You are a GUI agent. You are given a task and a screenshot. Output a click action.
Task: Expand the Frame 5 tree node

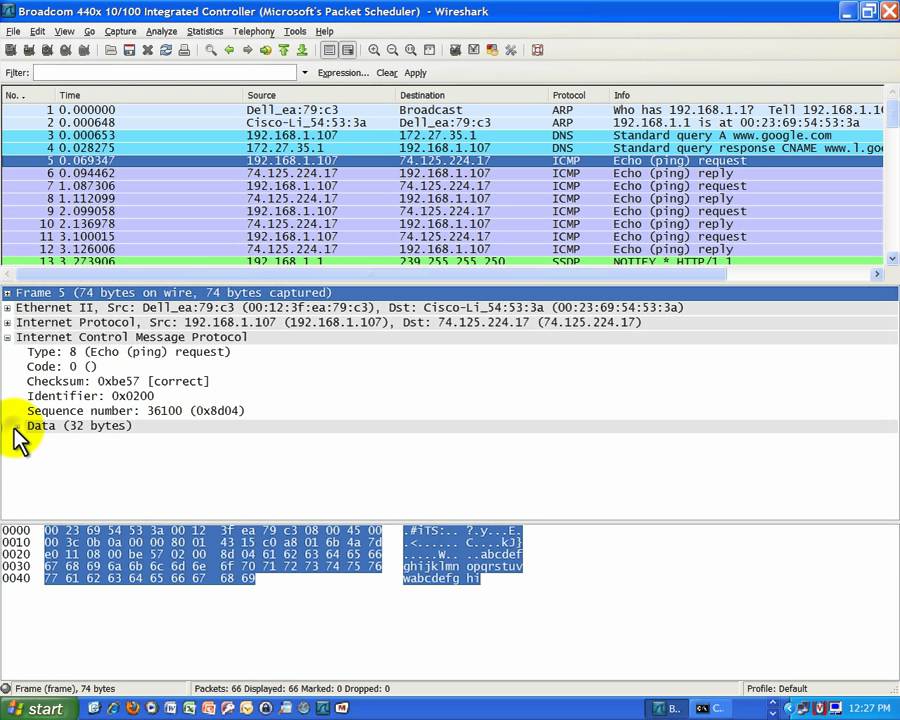point(7,293)
